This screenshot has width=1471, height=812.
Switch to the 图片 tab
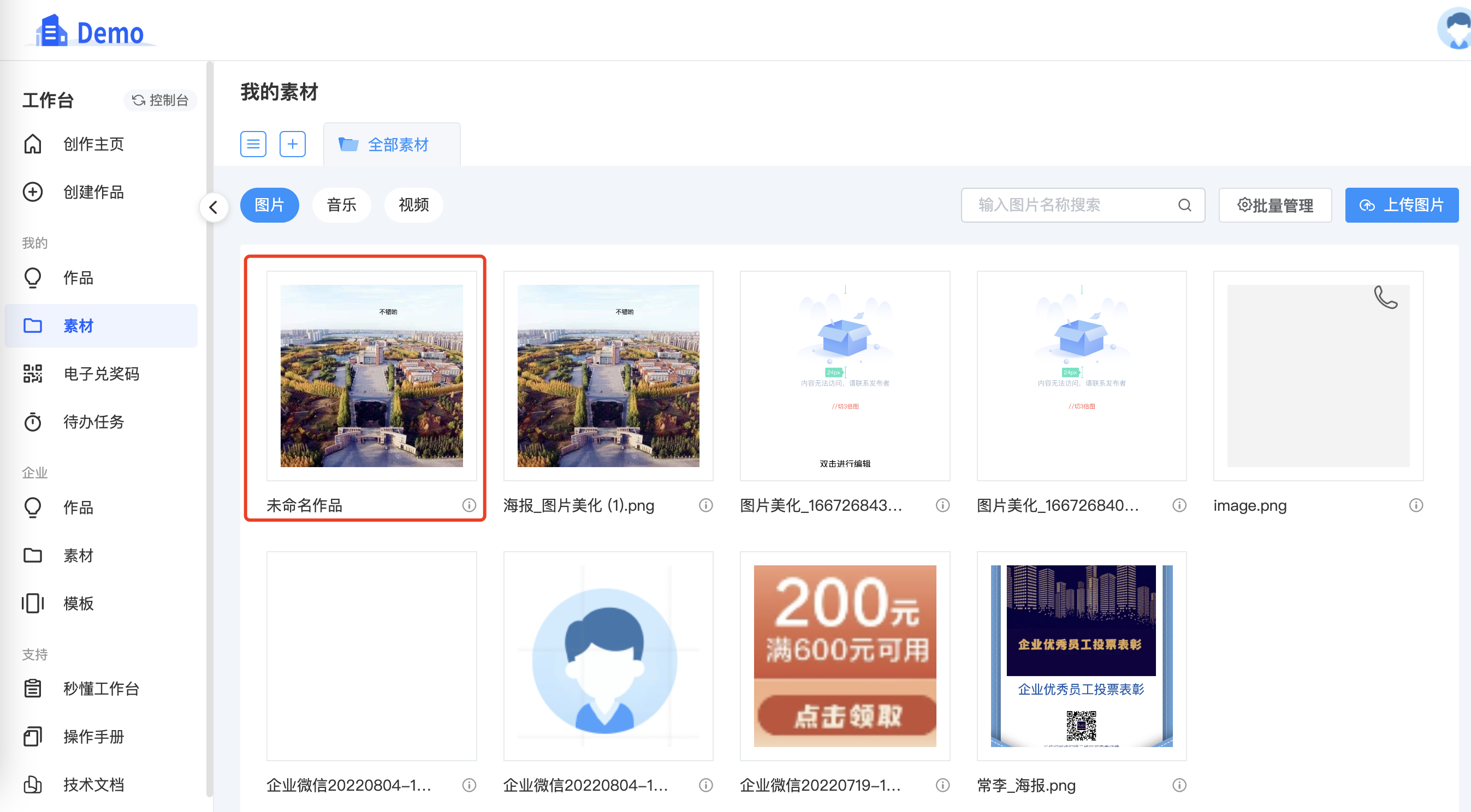point(270,205)
